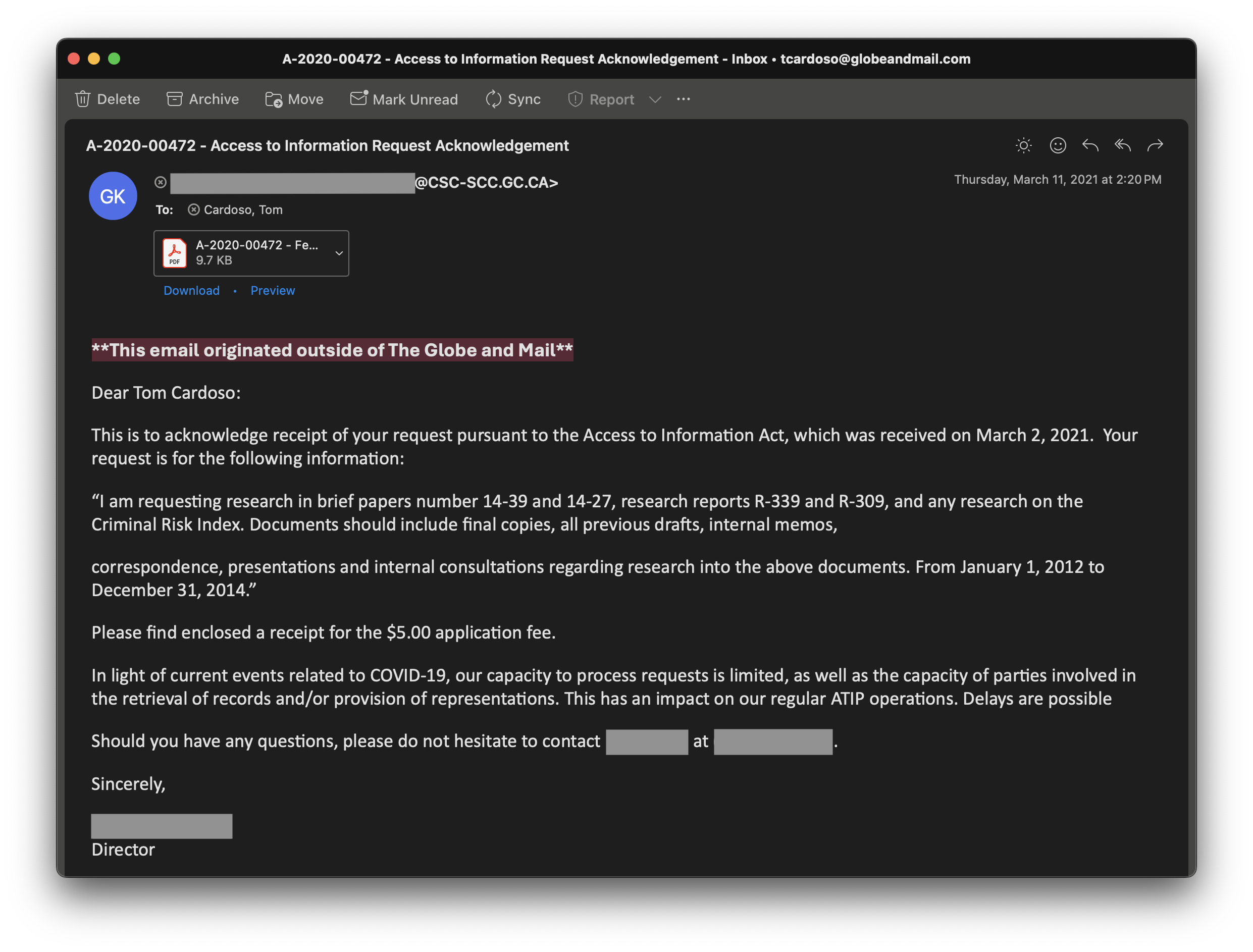Image resolution: width=1253 pixels, height=952 pixels.
Task: Open the PDF attachment options chevron
Action: pos(339,253)
